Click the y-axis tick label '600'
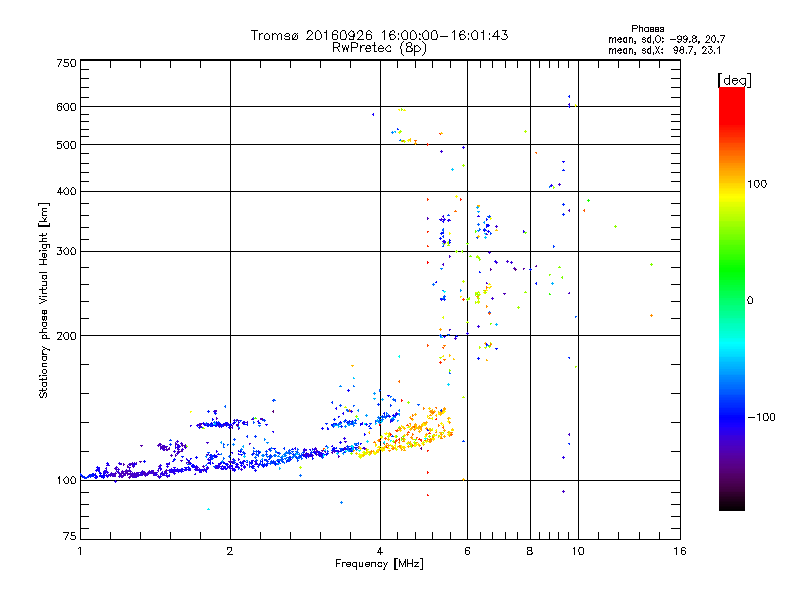This screenshot has width=800, height=600. [x=66, y=107]
